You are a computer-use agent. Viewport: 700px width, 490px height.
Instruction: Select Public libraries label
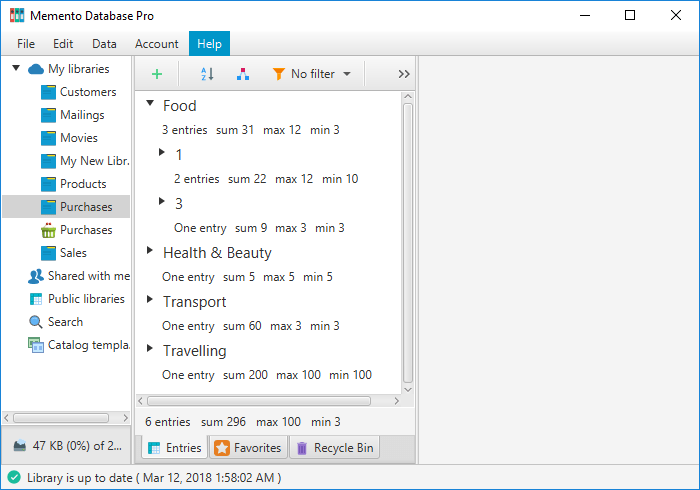coord(86,299)
